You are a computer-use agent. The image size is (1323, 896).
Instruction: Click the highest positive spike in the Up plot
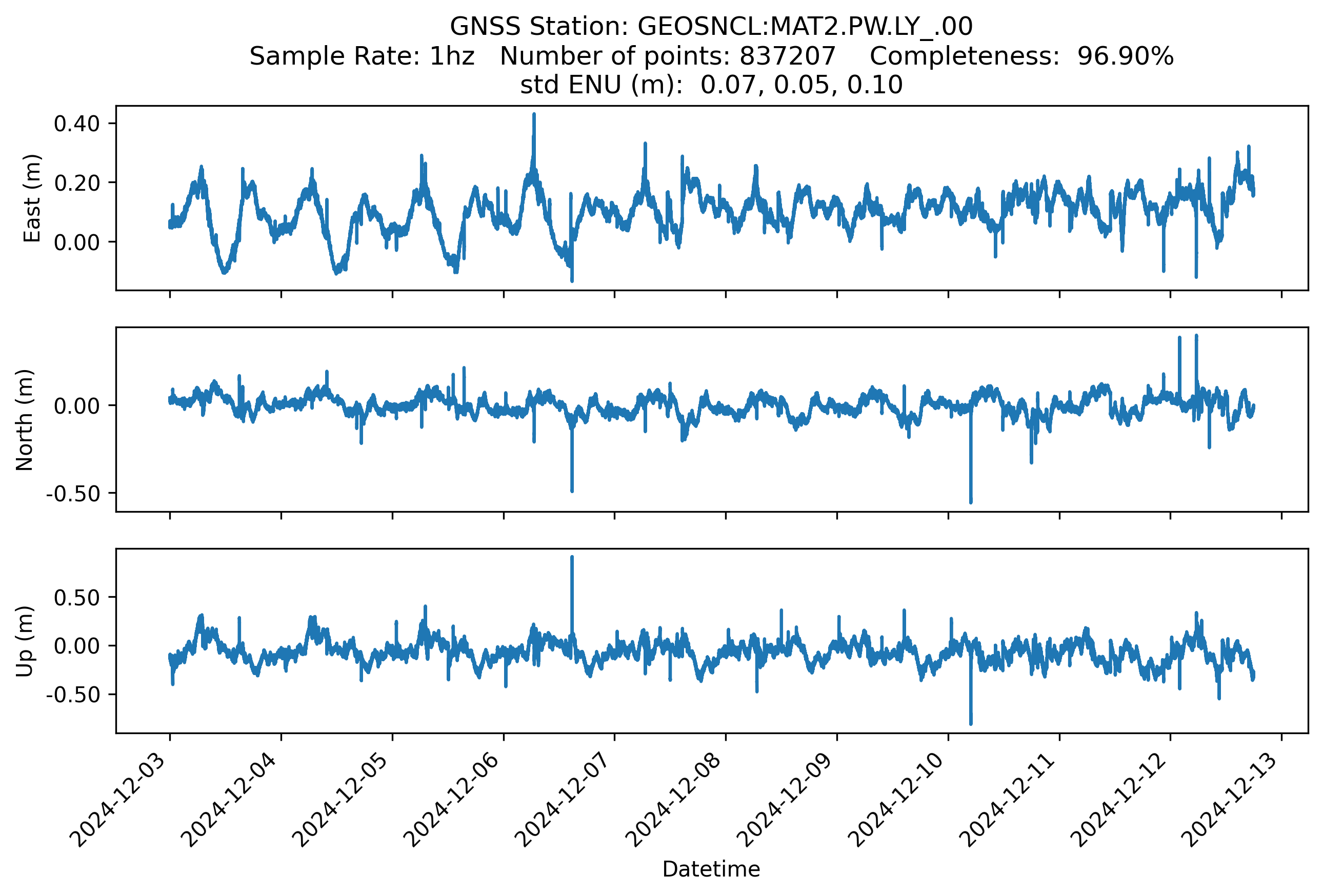click(x=572, y=558)
